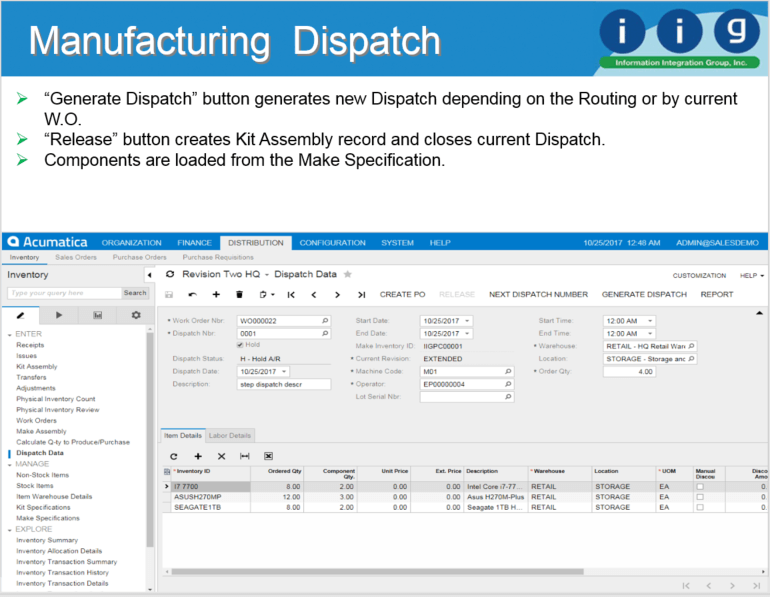Add a row to Item Details grid
This screenshot has height=597, width=770.
pos(198,457)
